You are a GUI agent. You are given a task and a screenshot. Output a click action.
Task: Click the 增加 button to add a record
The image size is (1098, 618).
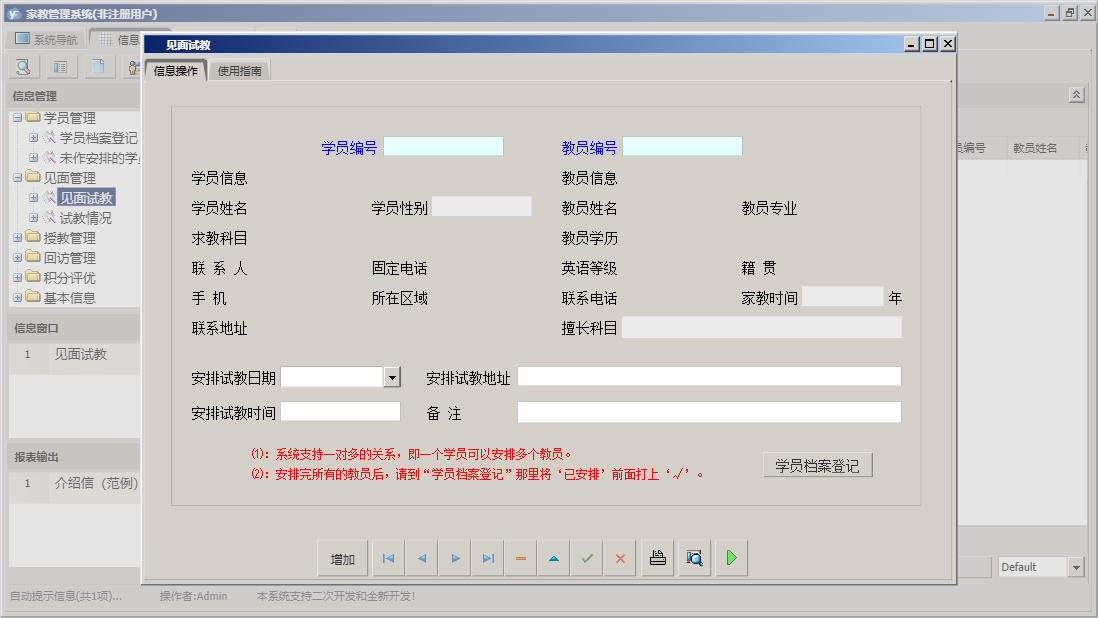pyautogui.click(x=342, y=558)
